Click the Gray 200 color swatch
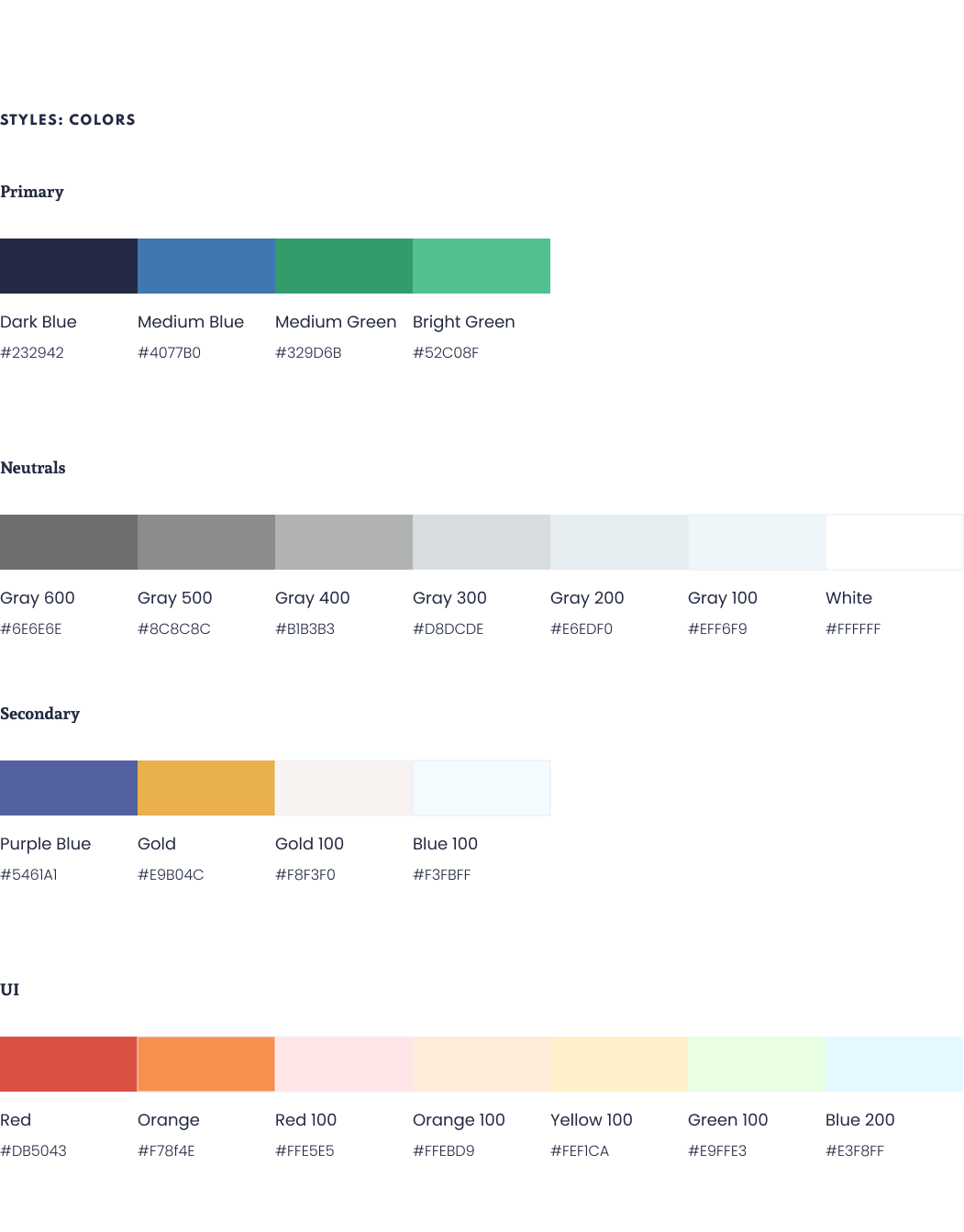This screenshot has height=1232, width=964. [x=618, y=541]
